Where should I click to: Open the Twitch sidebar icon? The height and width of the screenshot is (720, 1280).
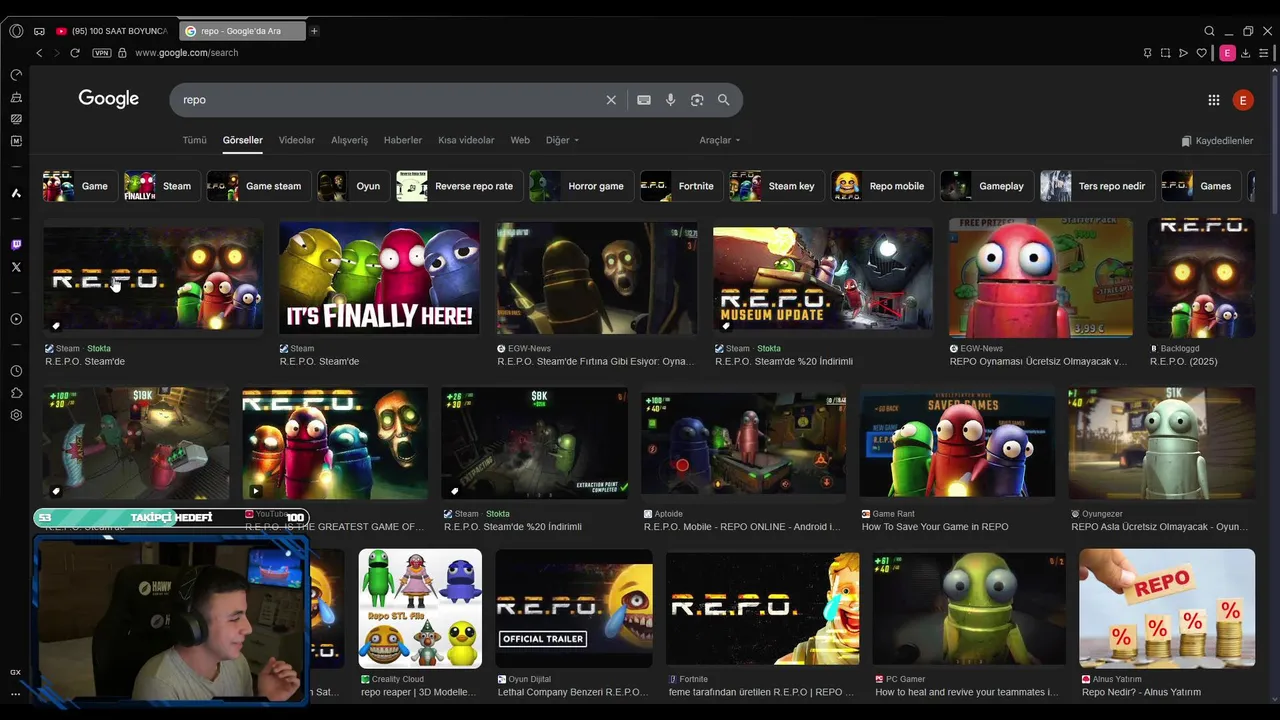(x=16, y=245)
